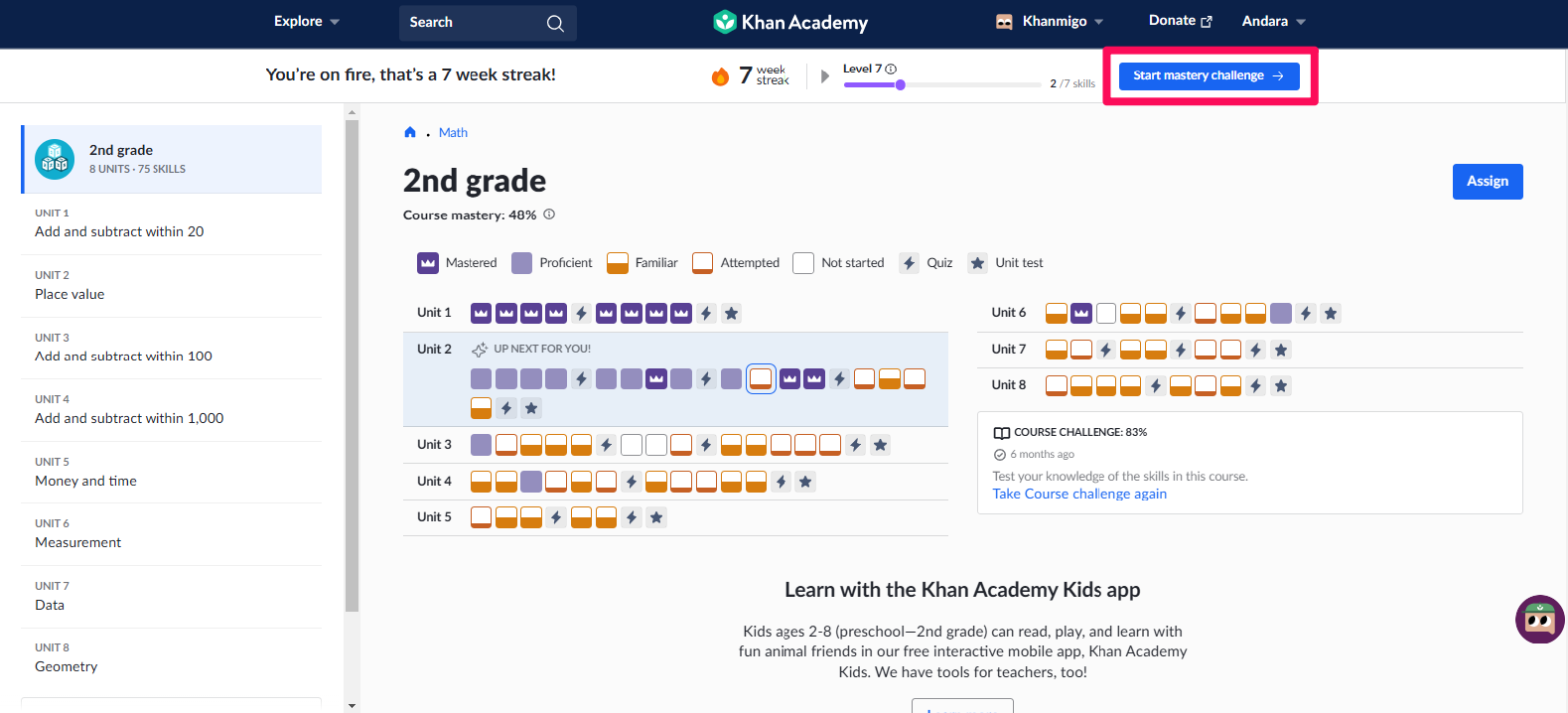The height and width of the screenshot is (713, 1568).
Task: Click Take Course challenge again link
Action: click(x=1079, y=495)
